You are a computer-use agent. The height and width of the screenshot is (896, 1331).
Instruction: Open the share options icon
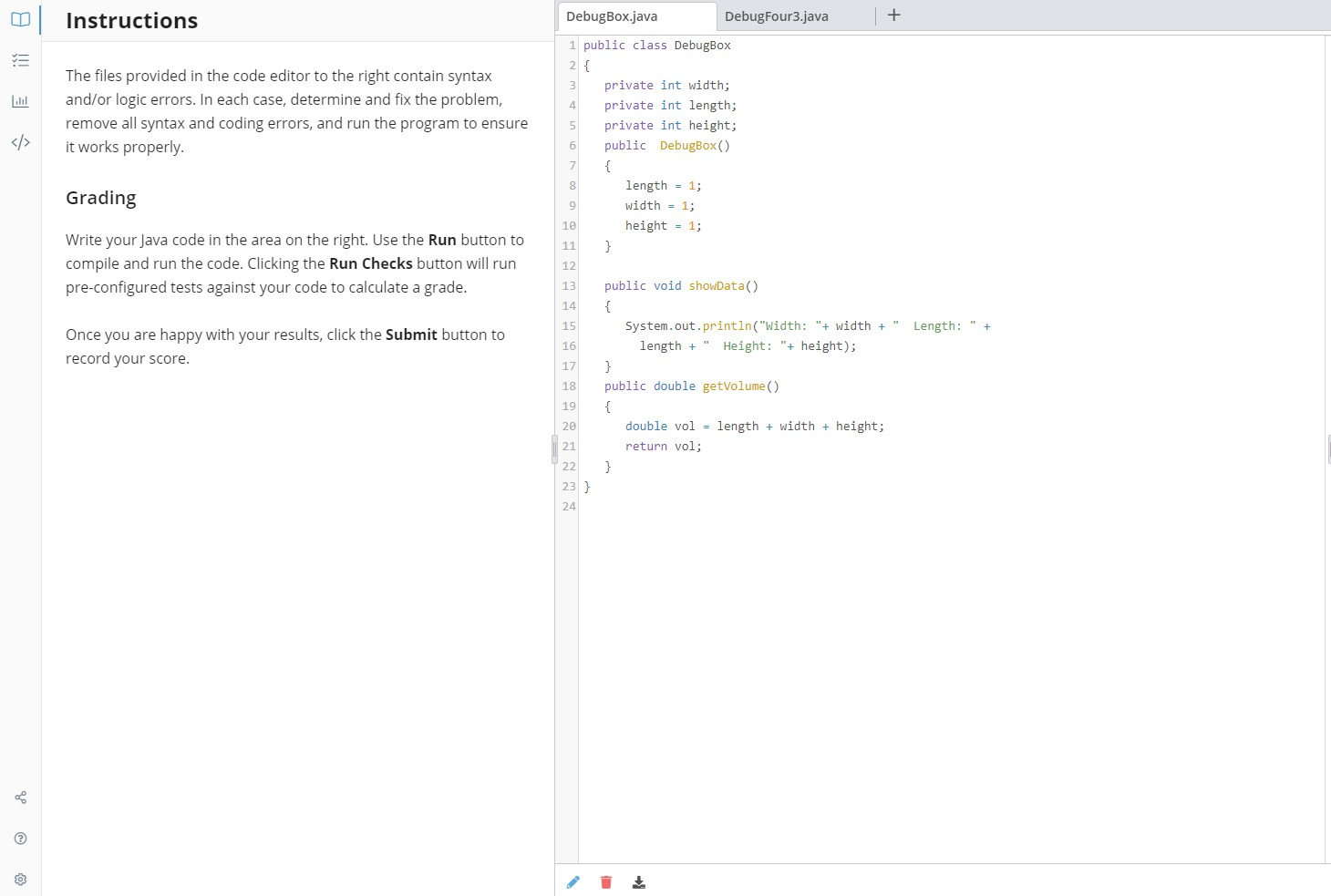[20, 797]
